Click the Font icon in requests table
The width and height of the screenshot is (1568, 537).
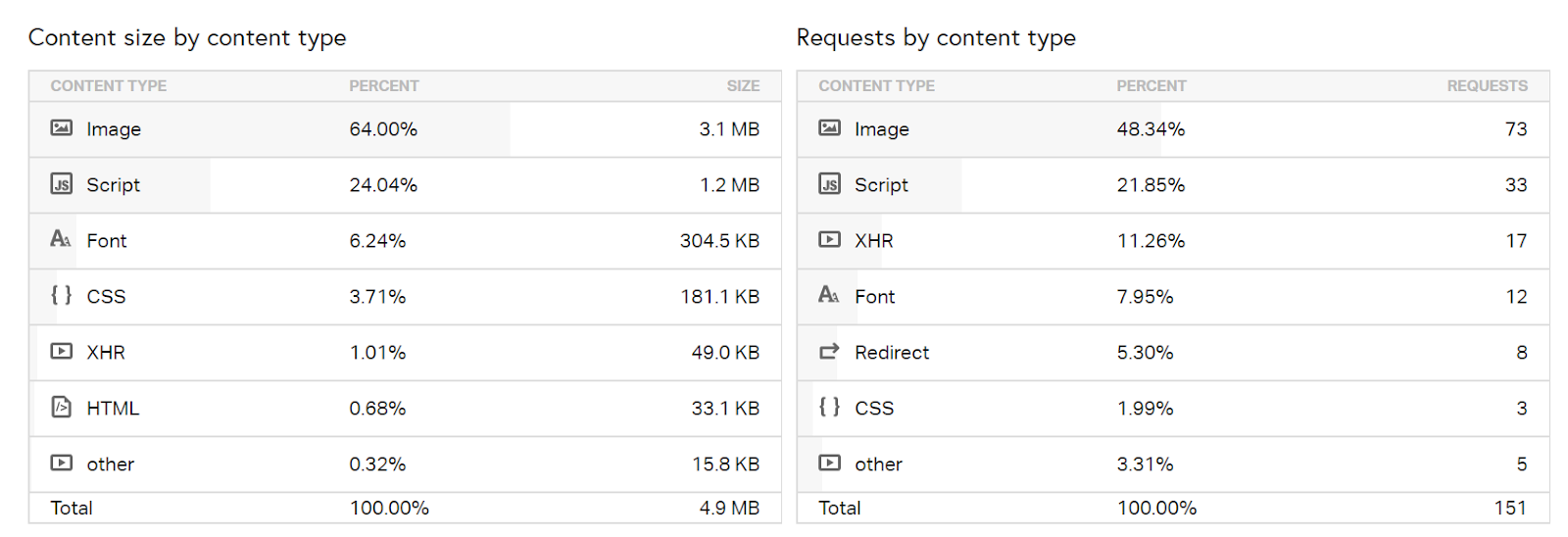(829, 295)
